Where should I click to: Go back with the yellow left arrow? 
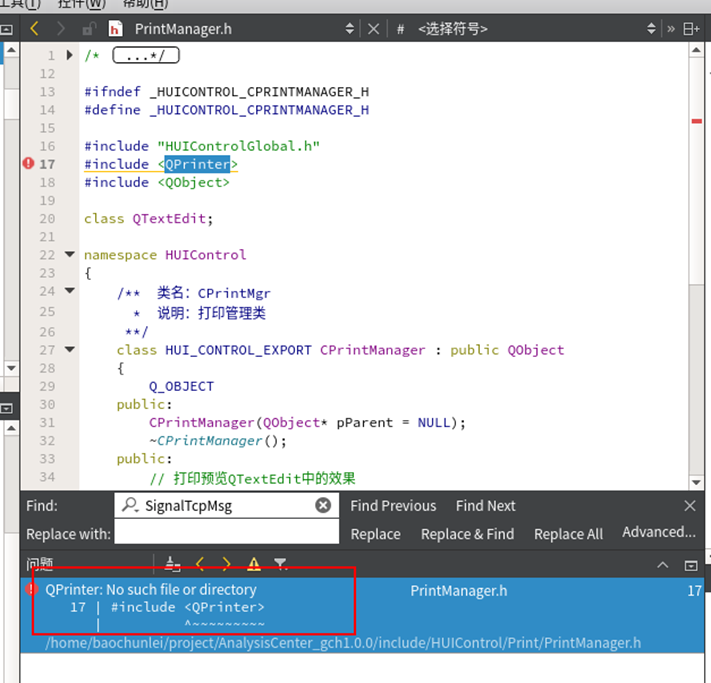[34, 29]
